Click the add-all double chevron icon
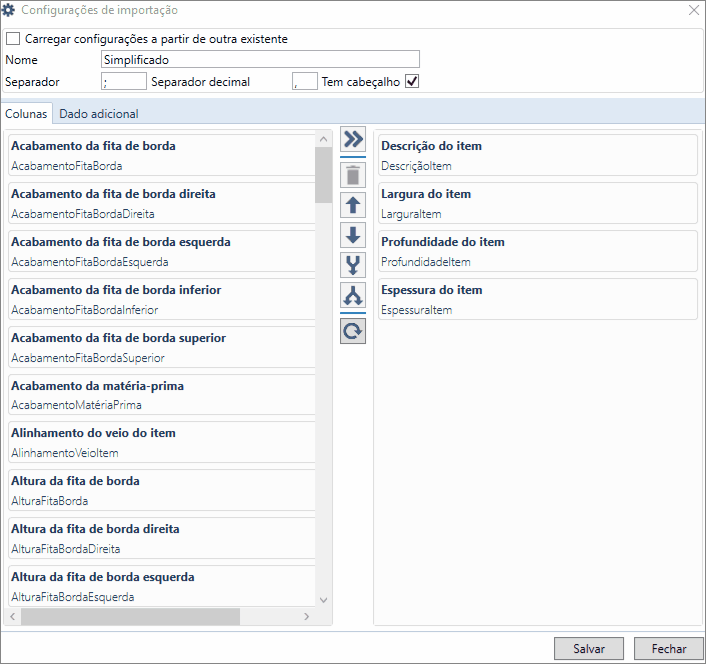This screenshot has width=706, height=664. click(353, 139)
